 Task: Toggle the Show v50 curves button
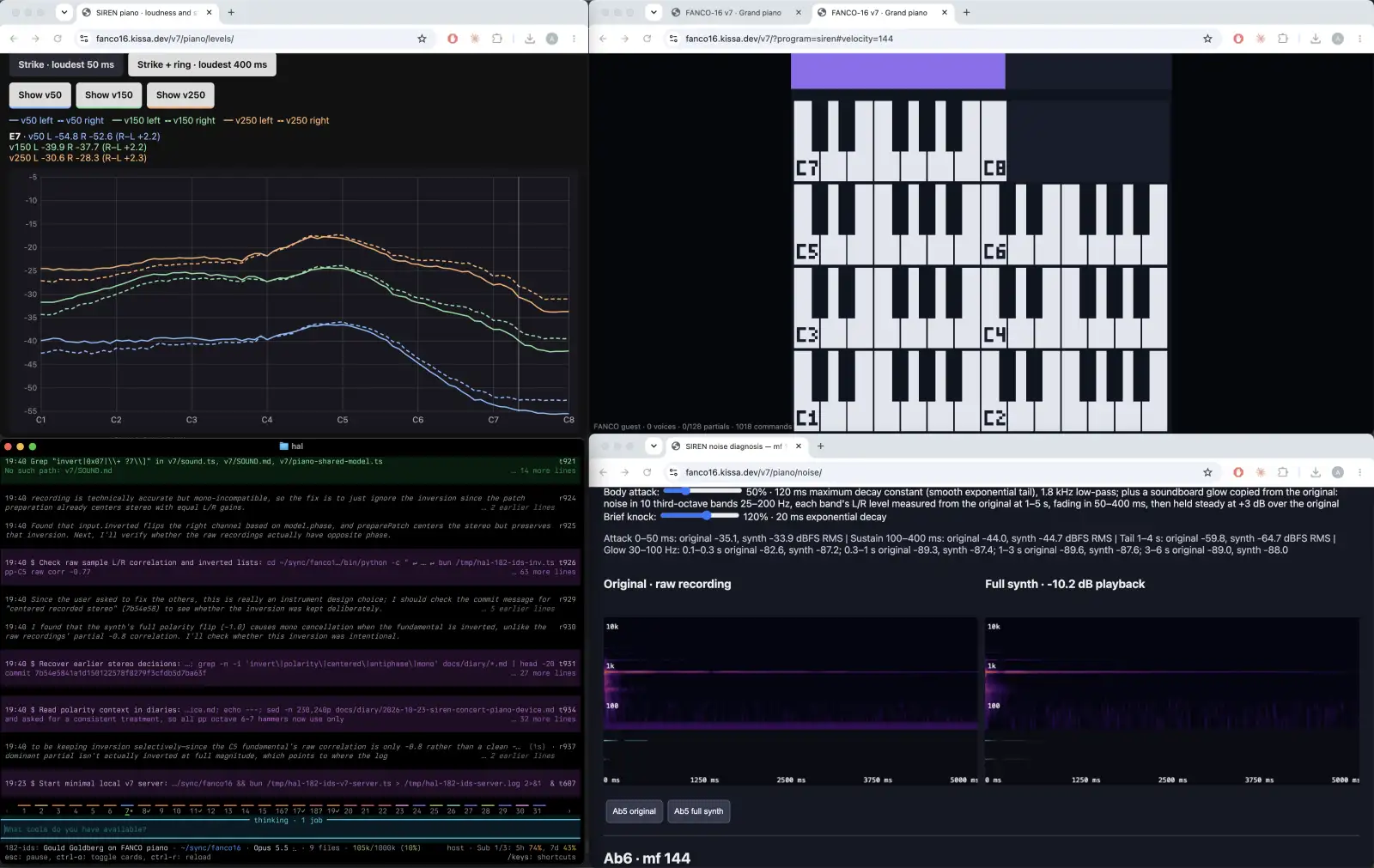pyautogui.click(x=40, y=95)
